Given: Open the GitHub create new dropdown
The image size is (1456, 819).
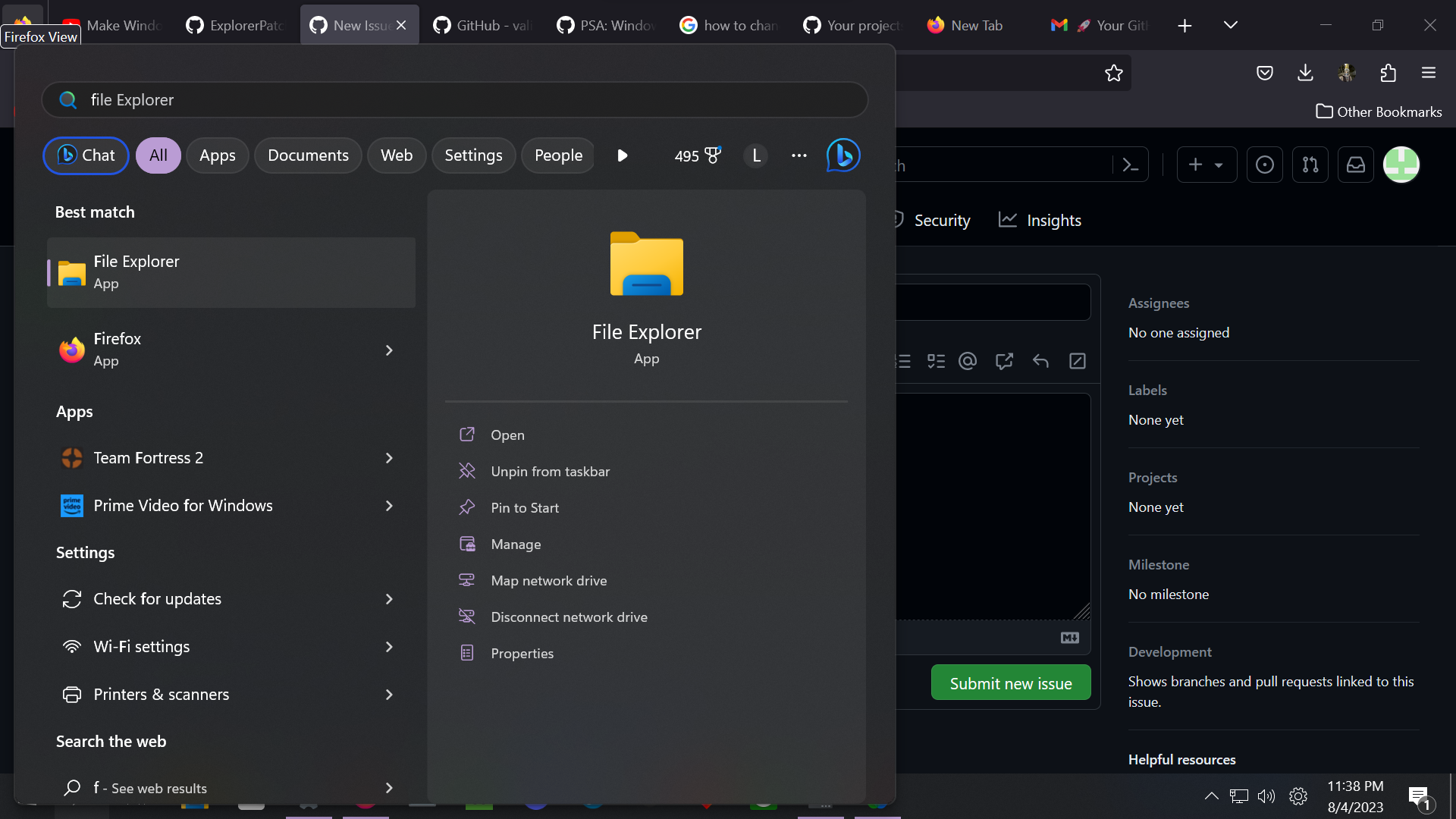Looking at the screenshot, I should tap(1207, 165).
